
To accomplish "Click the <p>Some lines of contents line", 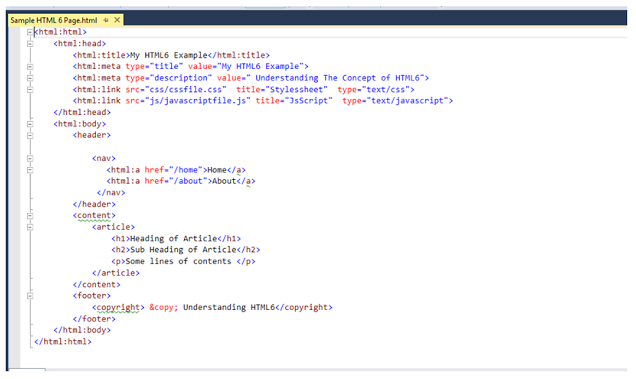I will coord(183,261).
